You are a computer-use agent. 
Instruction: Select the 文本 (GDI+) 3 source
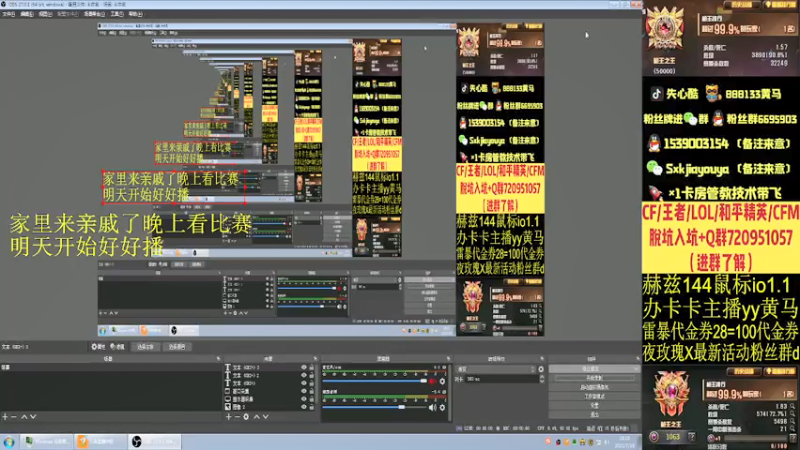click(270, 367)
